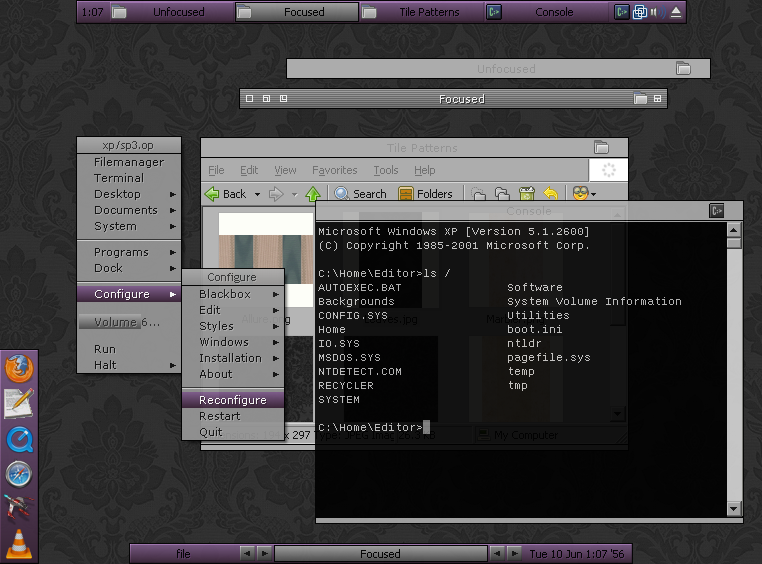The image size is (762, 564).
Task: Click the eject tray icon
Action: (676, 12)
